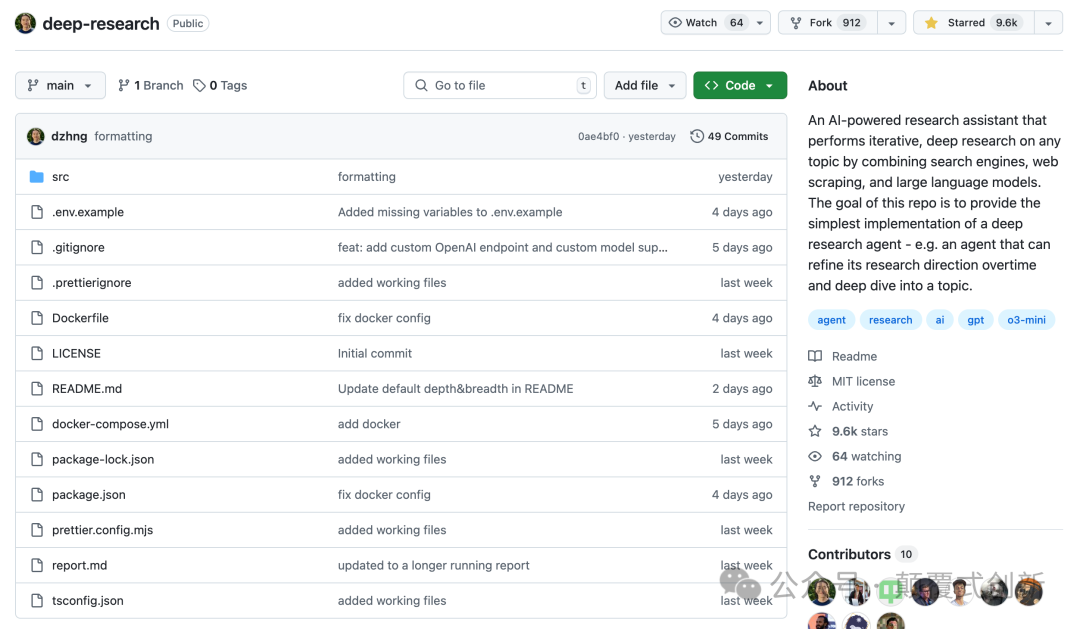
Task: Open the latest commit message formatting
Action: 123,136
